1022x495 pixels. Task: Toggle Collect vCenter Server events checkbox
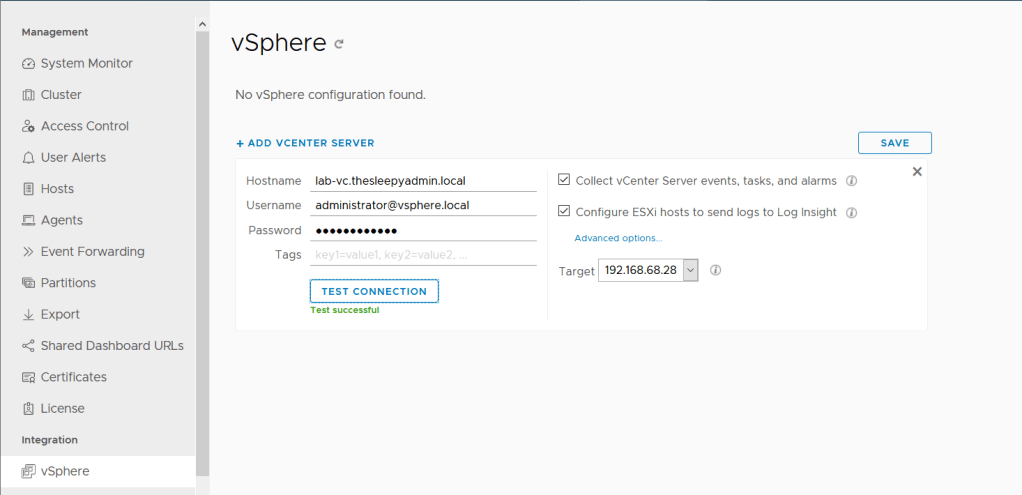[564, 180]
